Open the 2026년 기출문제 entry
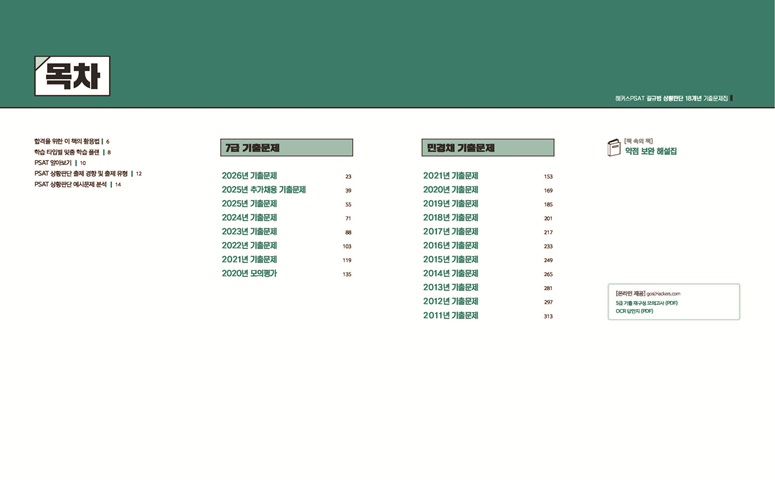Image resolution: width=775 pixels, height=480 pixels. coord(249,175)
